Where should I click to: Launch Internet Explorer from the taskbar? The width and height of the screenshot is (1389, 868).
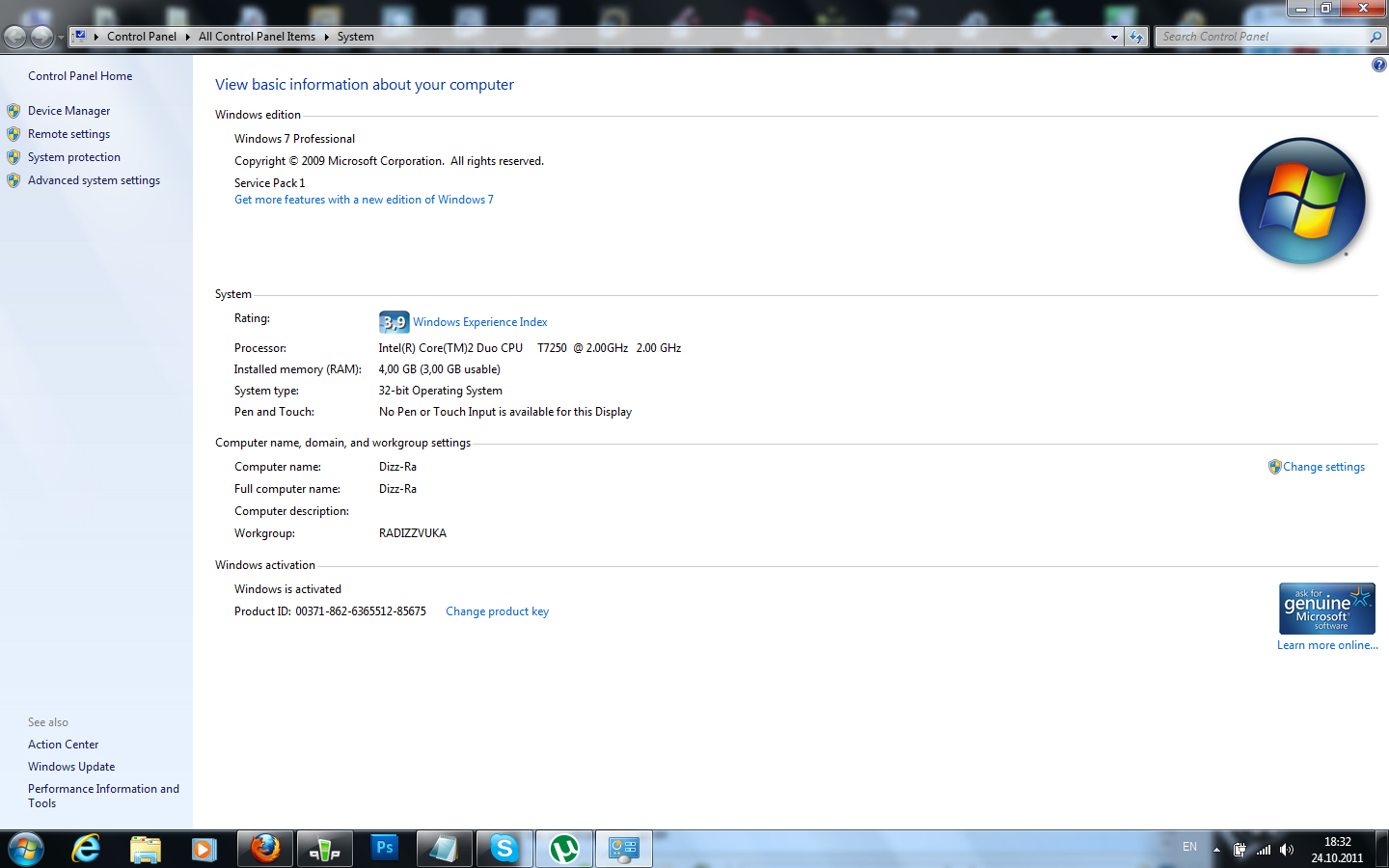(86, 849)
